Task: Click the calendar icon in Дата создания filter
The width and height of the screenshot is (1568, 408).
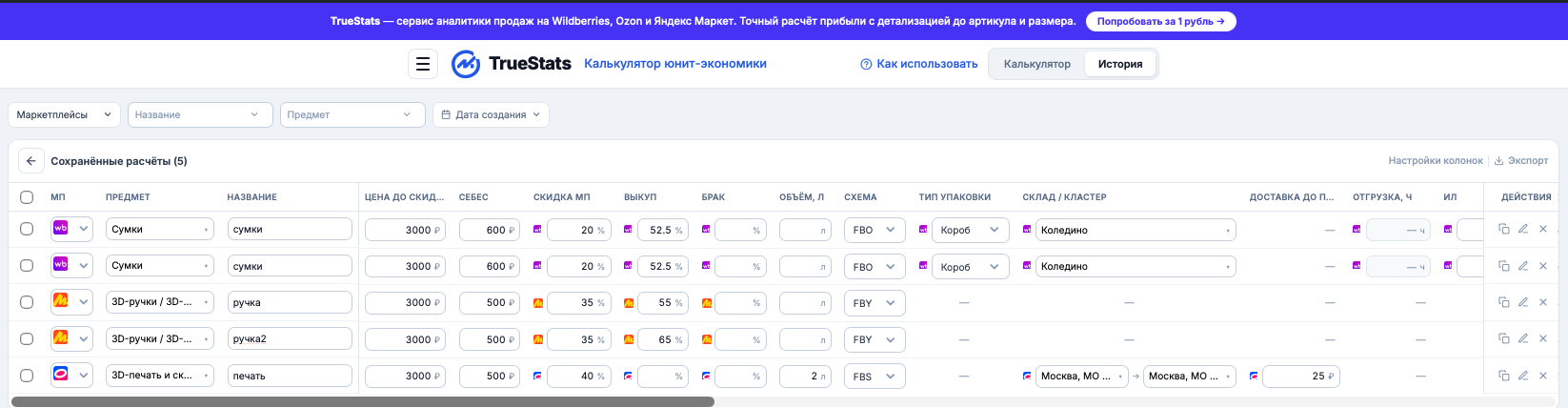Action: [446, 114]
